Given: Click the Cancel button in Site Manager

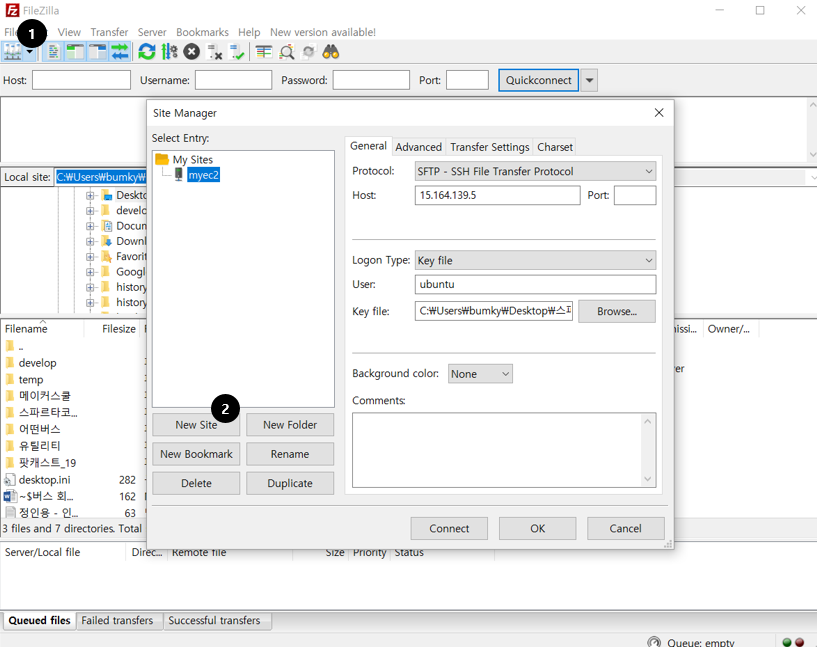Looking at the screenshot, I should (626, 528).
